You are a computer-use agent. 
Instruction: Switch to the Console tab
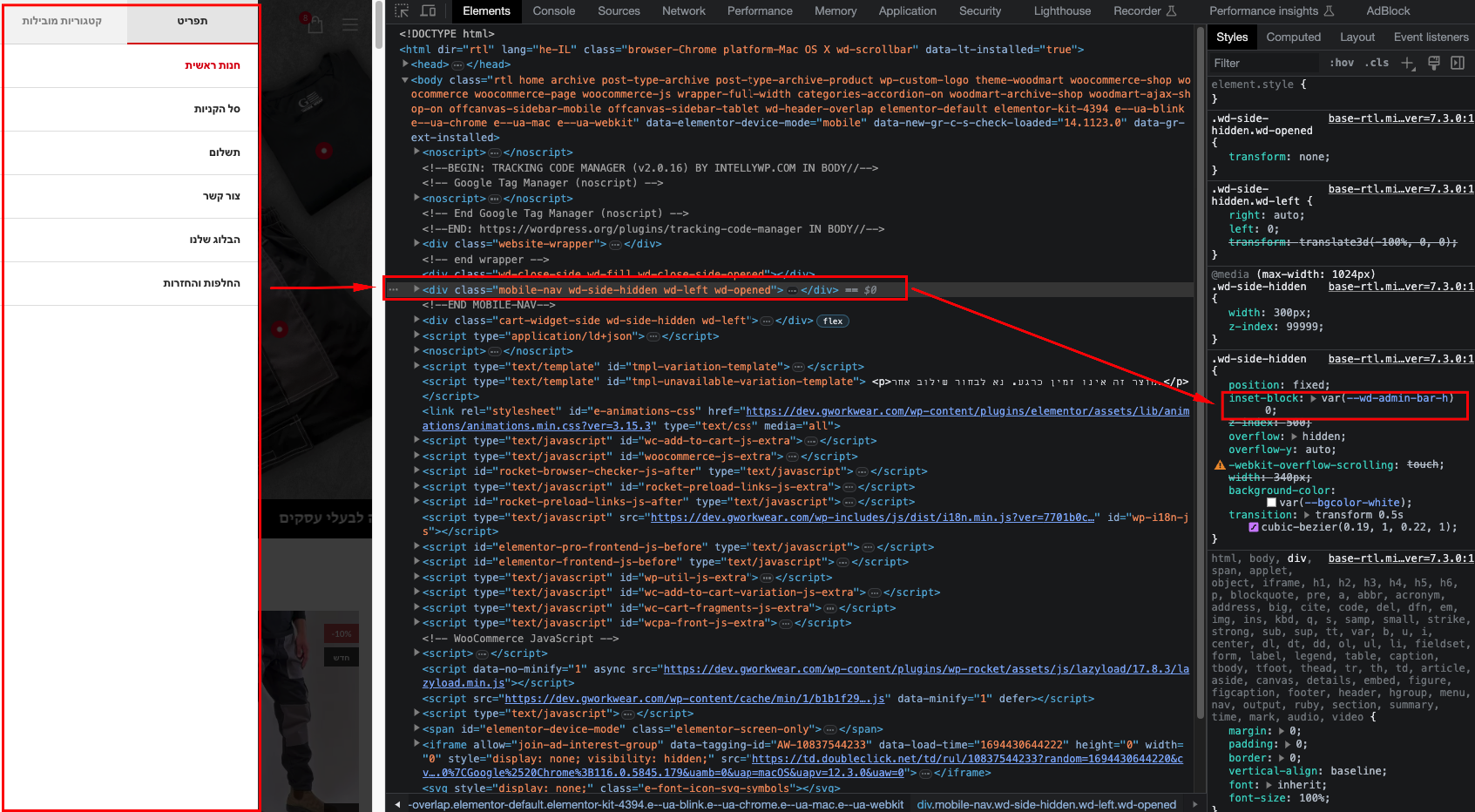(554, 10)
